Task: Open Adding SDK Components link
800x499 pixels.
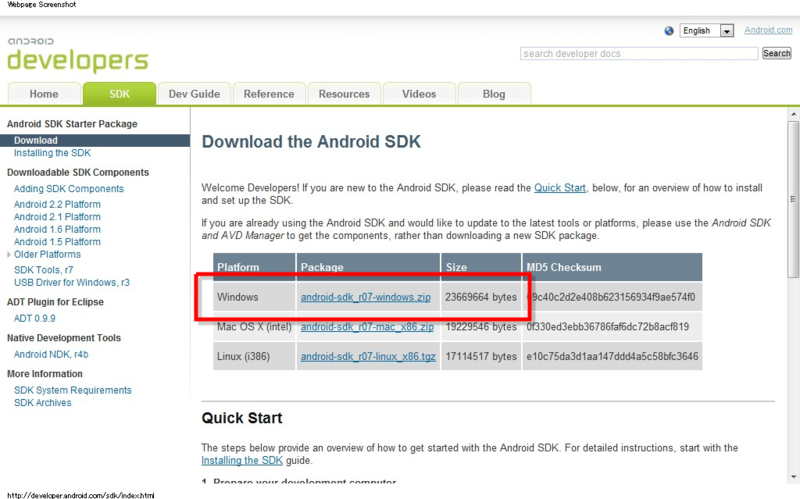Action: (69, 189)
